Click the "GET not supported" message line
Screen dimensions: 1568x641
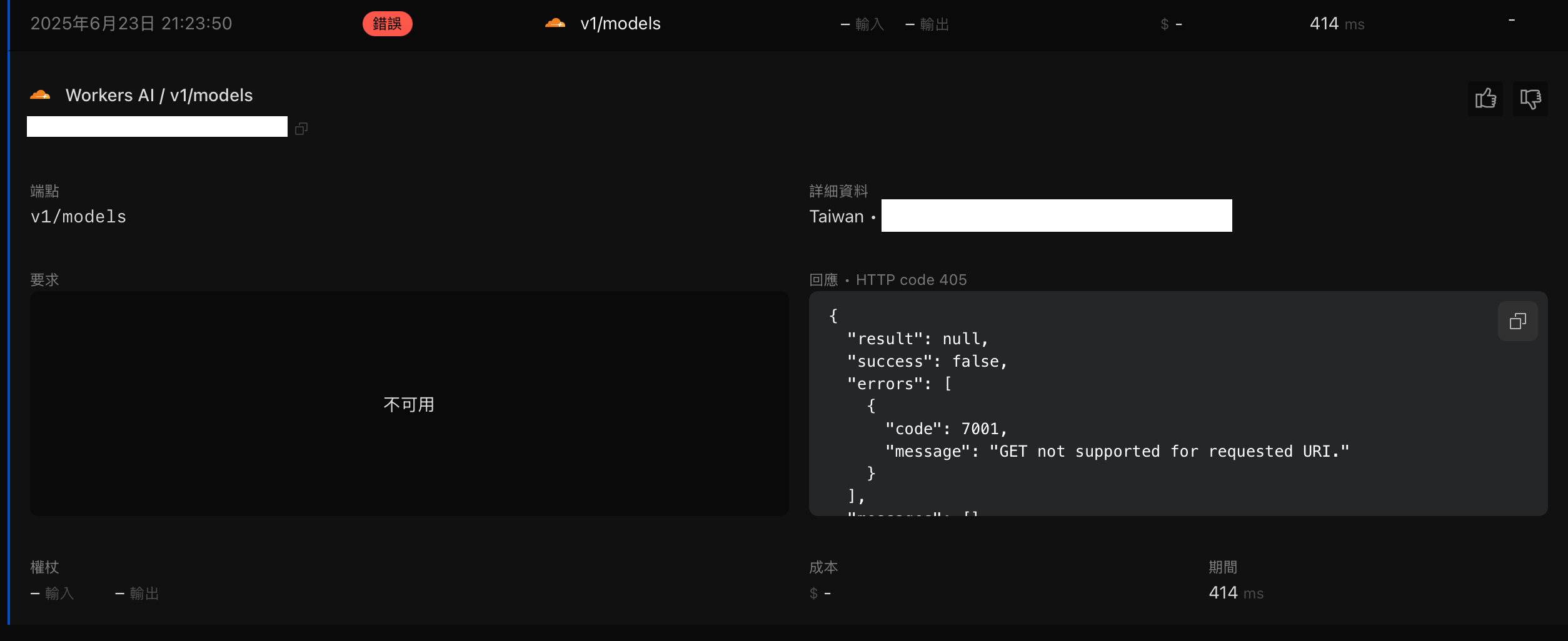pyautogui.click(x=1117, y=451)
